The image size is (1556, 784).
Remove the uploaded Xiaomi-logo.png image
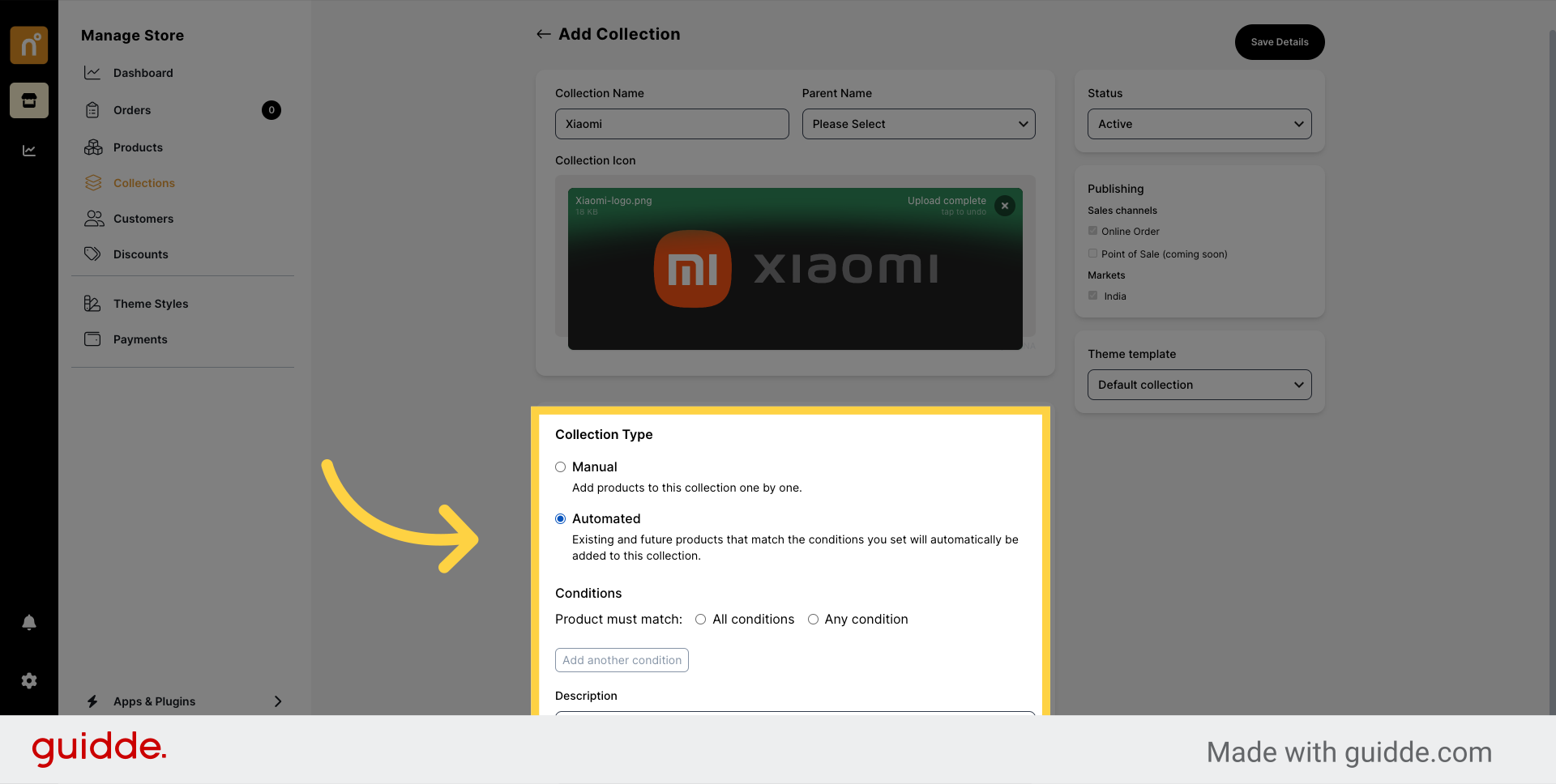point(1005,206)
